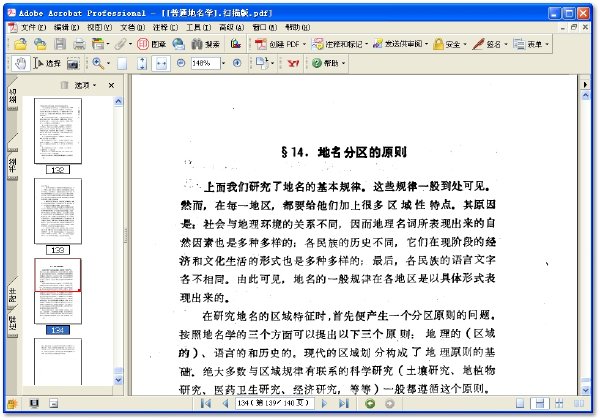Select the Hand tool
Image resolution: width=600 pixels, height=420 pixels.
click(20, 63)
